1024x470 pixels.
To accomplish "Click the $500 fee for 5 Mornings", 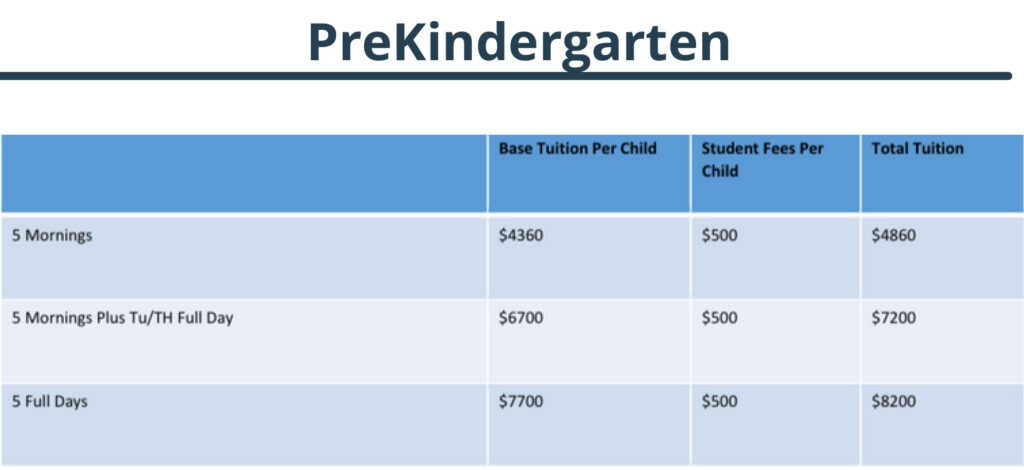I will (719, 236).
